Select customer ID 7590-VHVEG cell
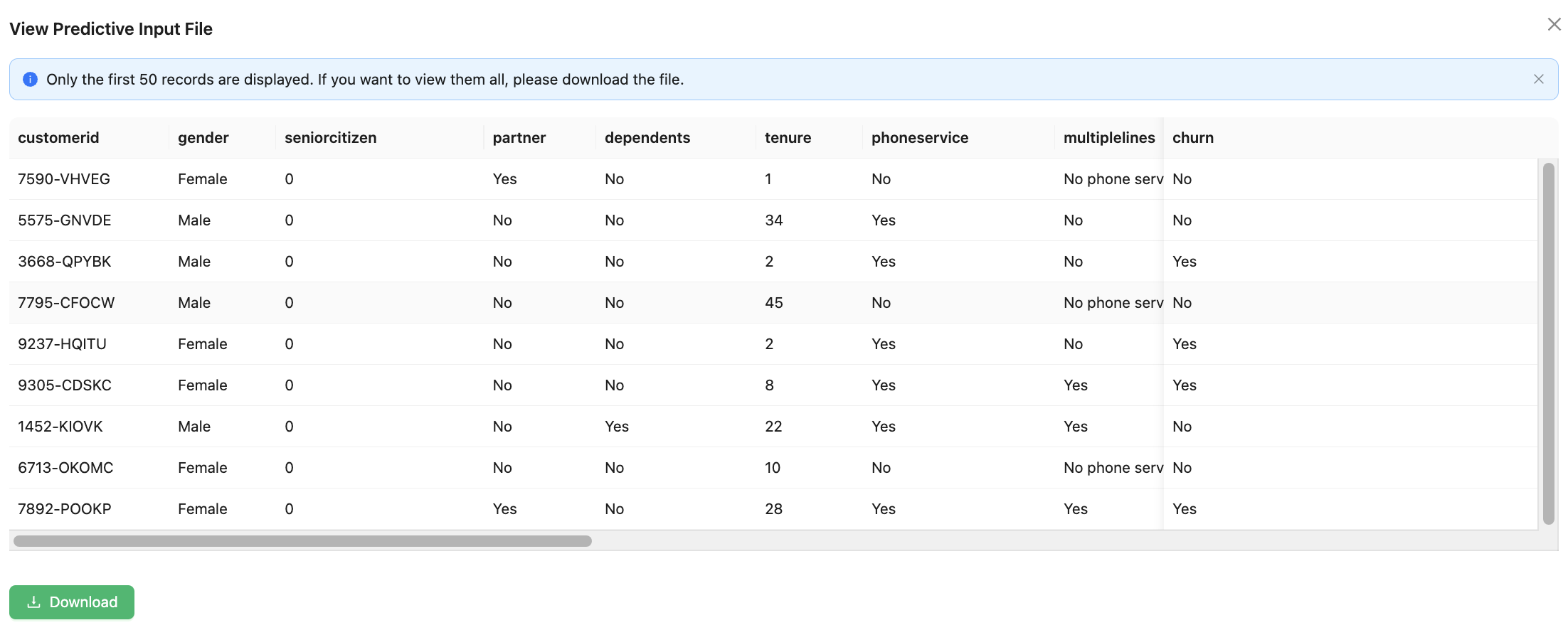 [64, 179]
